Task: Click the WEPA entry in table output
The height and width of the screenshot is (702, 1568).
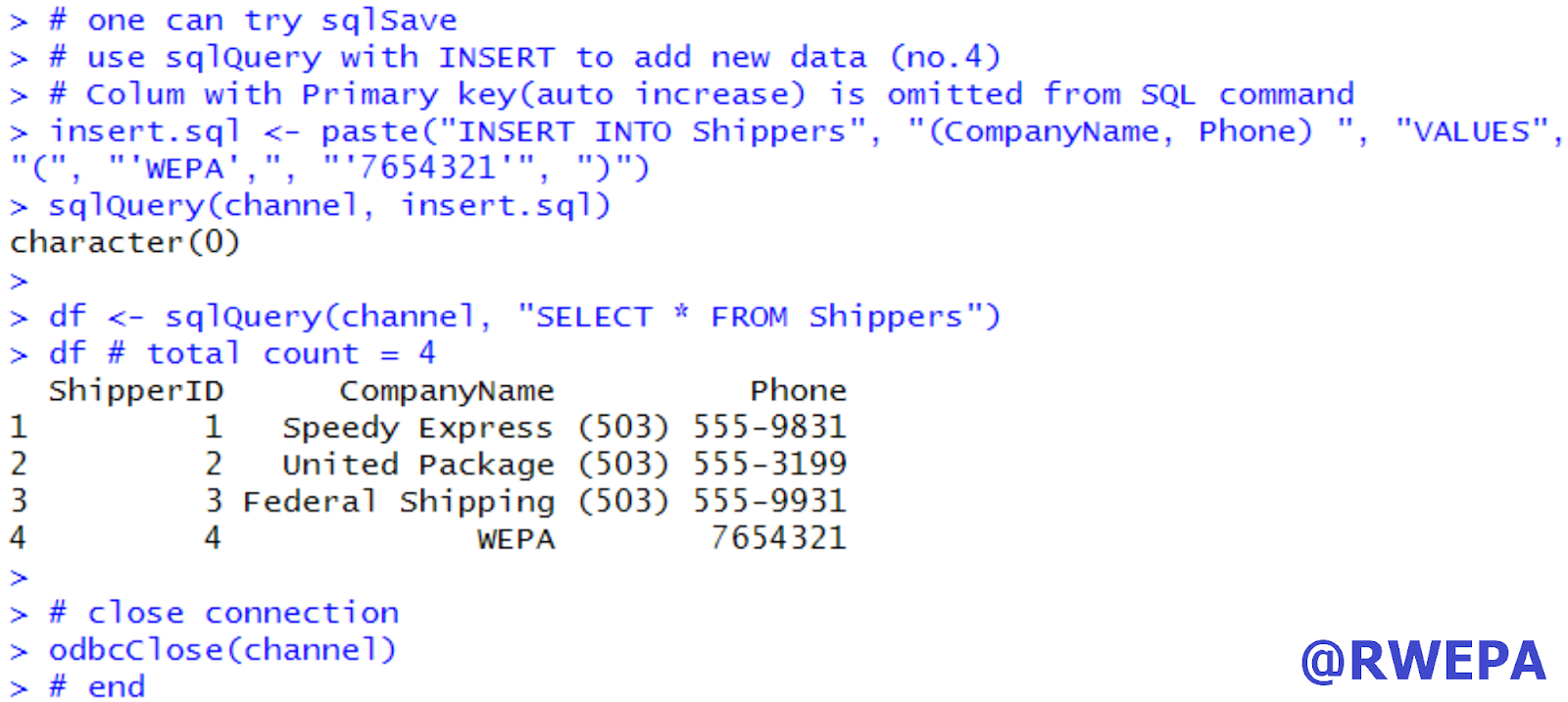Action: (x=516, y=539)
